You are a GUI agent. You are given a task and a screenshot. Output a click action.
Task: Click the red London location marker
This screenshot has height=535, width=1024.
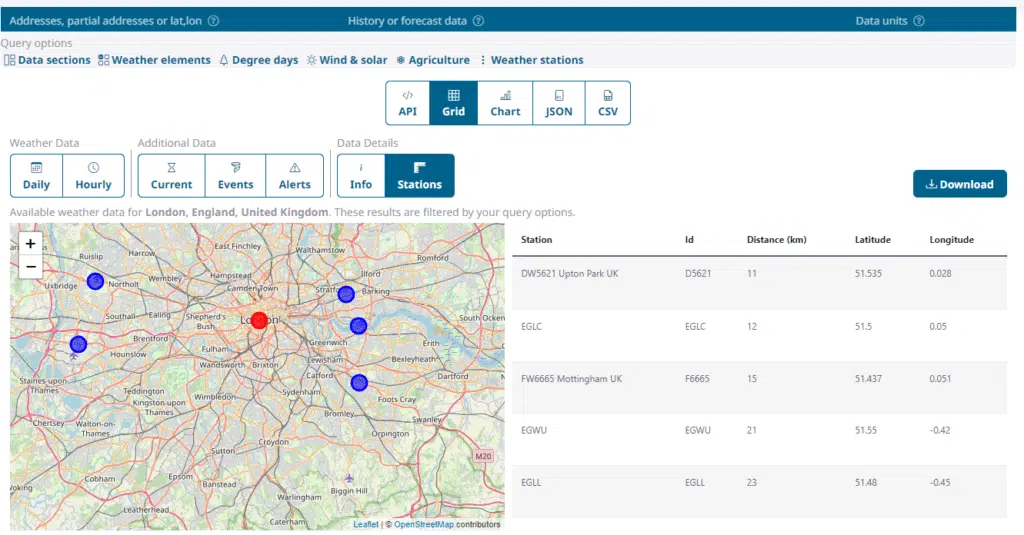click(x=259, y=320)
